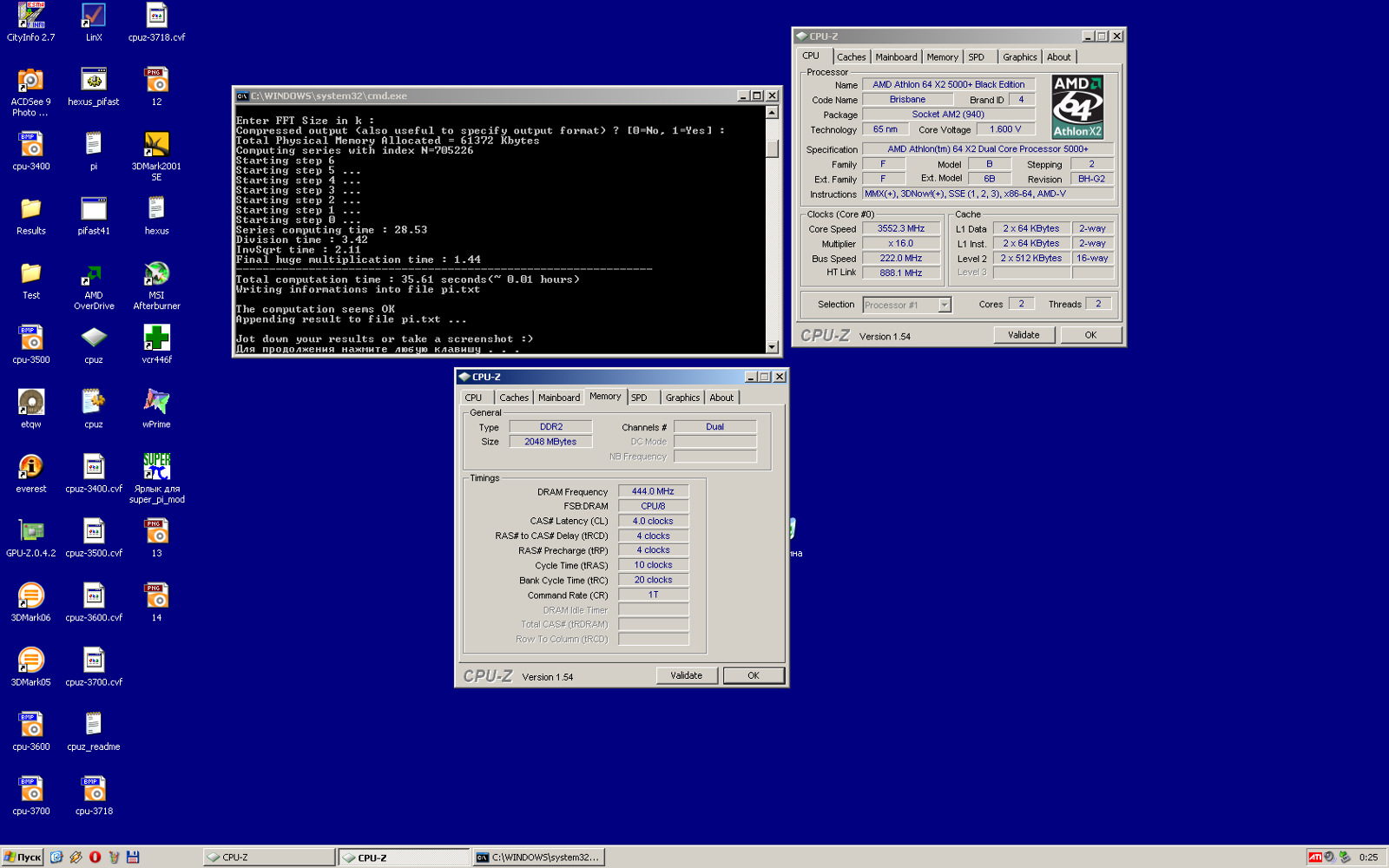Image resolution: width=1389 pixels, height=868 pixels.
Task: Open the 3DMark05 desktop shortcut
Action: tap(31, 667)
